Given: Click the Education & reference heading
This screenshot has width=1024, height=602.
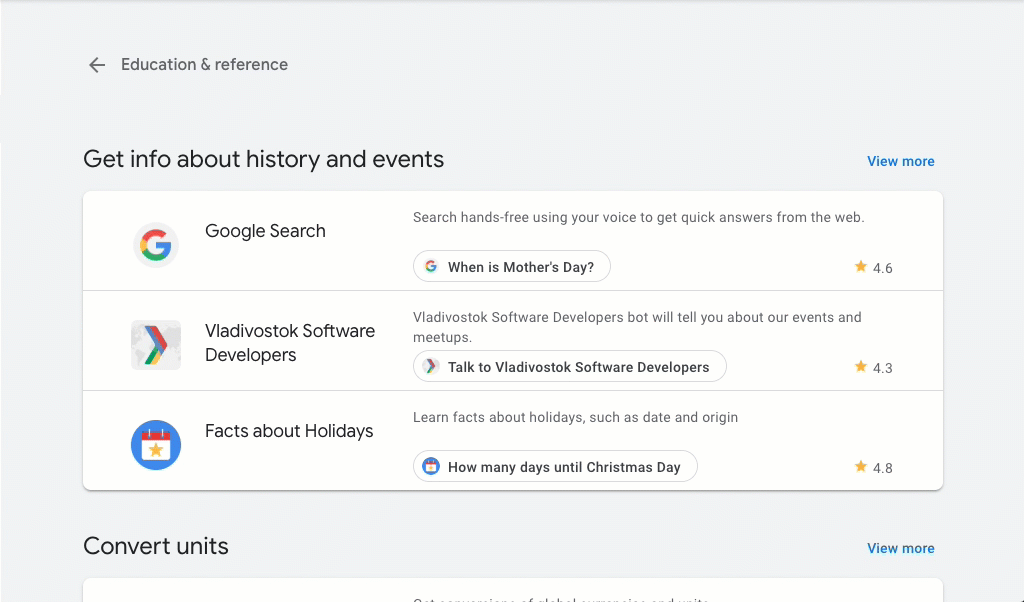Looking at the screenshot, I should click(204, 65).
